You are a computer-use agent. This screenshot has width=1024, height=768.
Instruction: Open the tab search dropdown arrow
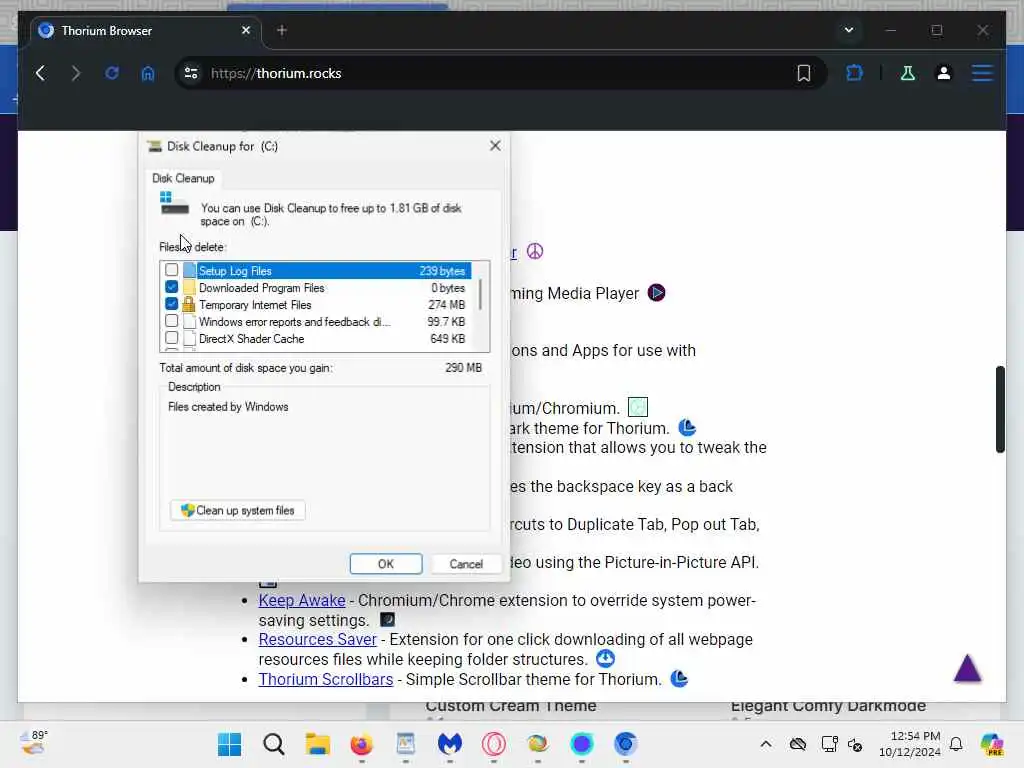click(x=848, y=30)
